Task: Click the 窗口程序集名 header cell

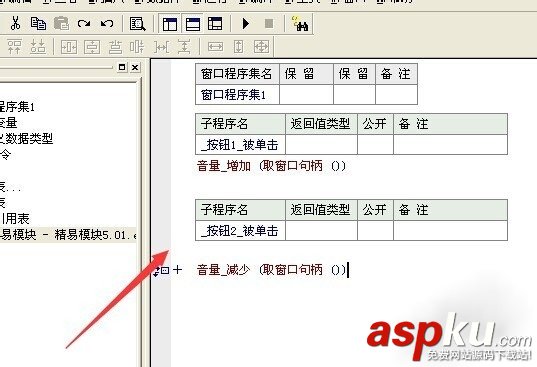Action: pos(237,74)
